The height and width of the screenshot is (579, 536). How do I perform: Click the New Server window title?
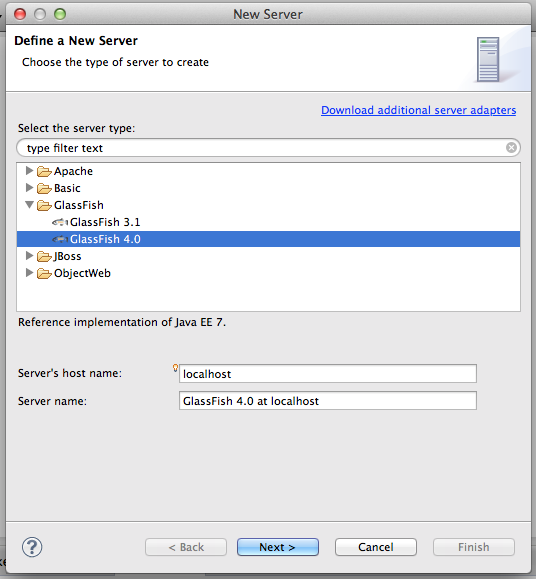(268, 14)
